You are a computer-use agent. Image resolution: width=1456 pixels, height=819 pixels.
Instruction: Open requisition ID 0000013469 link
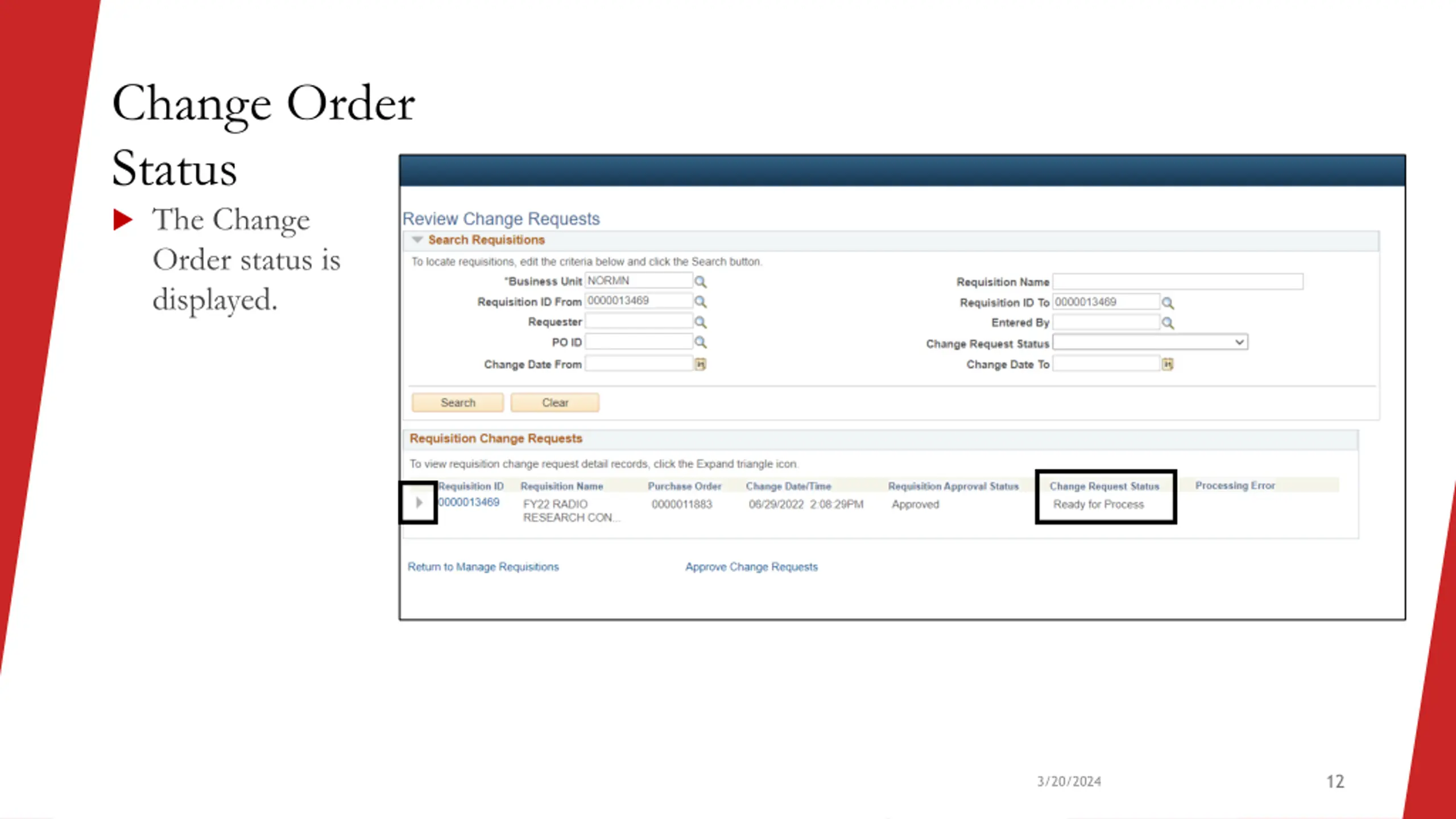pyautogui.click(x=469, y=502)
